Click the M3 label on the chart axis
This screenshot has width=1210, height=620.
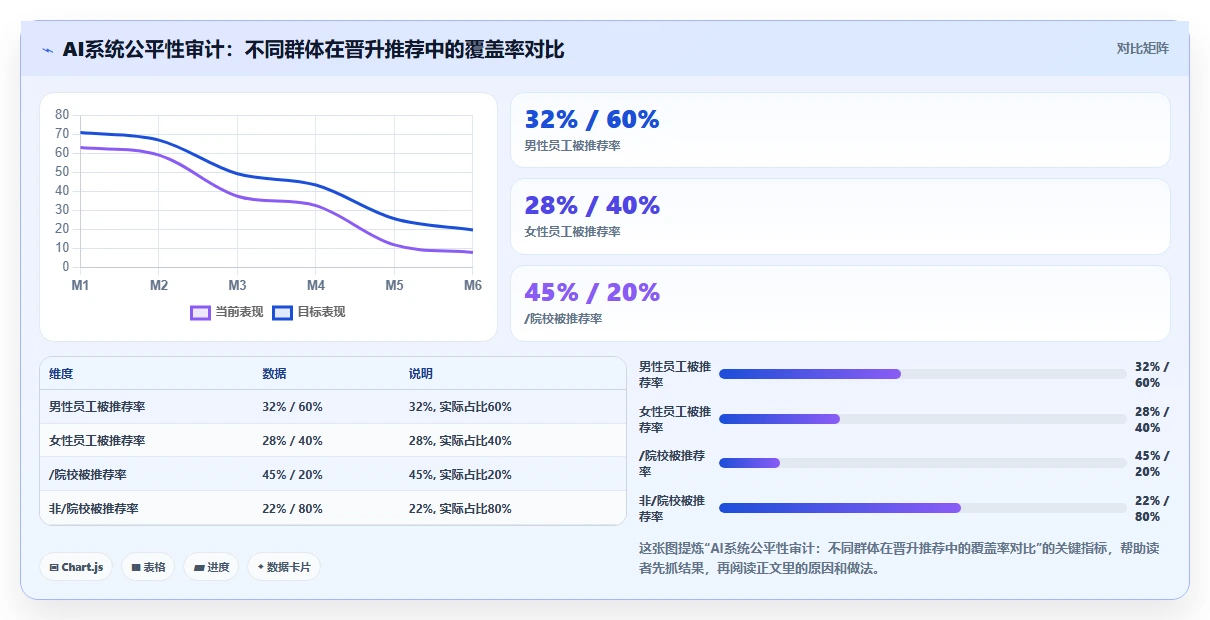[237, 285]
